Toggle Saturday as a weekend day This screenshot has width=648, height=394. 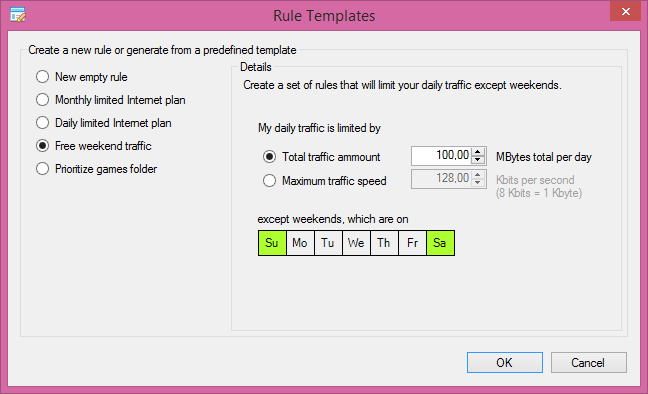pyautogui.click(x=441, y=243)
